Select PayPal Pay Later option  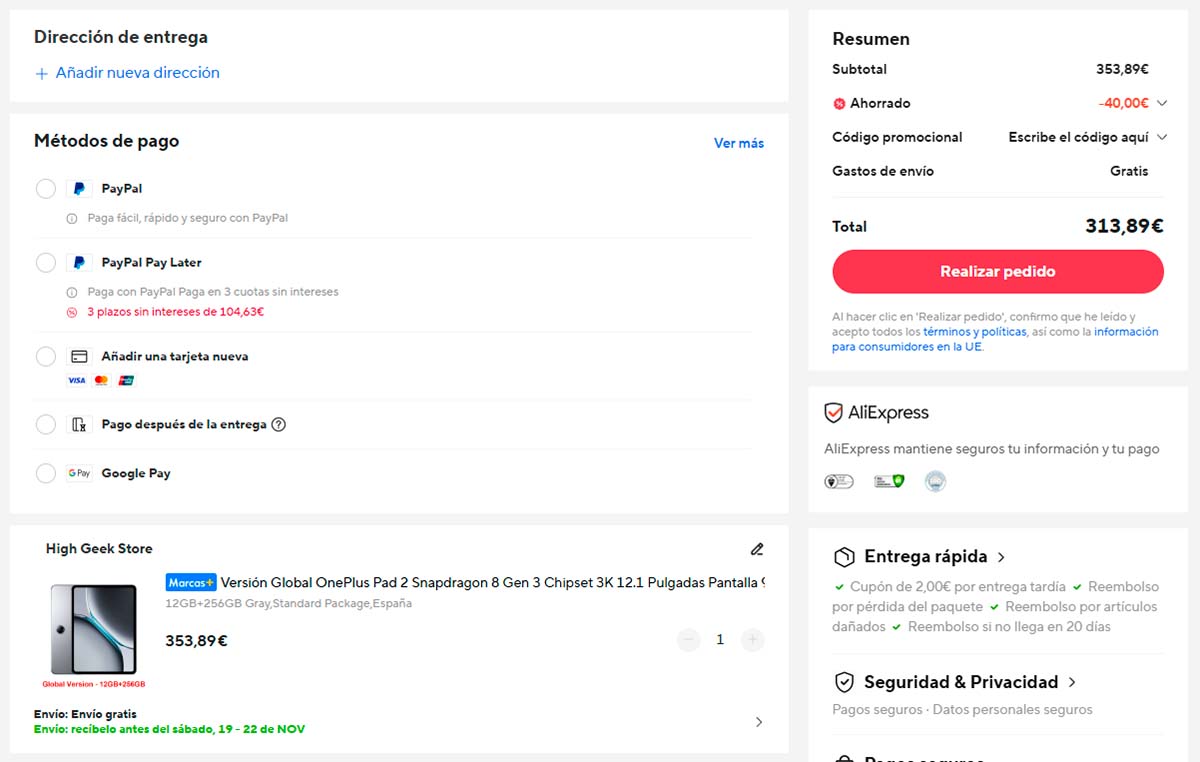tap(45, 262)
